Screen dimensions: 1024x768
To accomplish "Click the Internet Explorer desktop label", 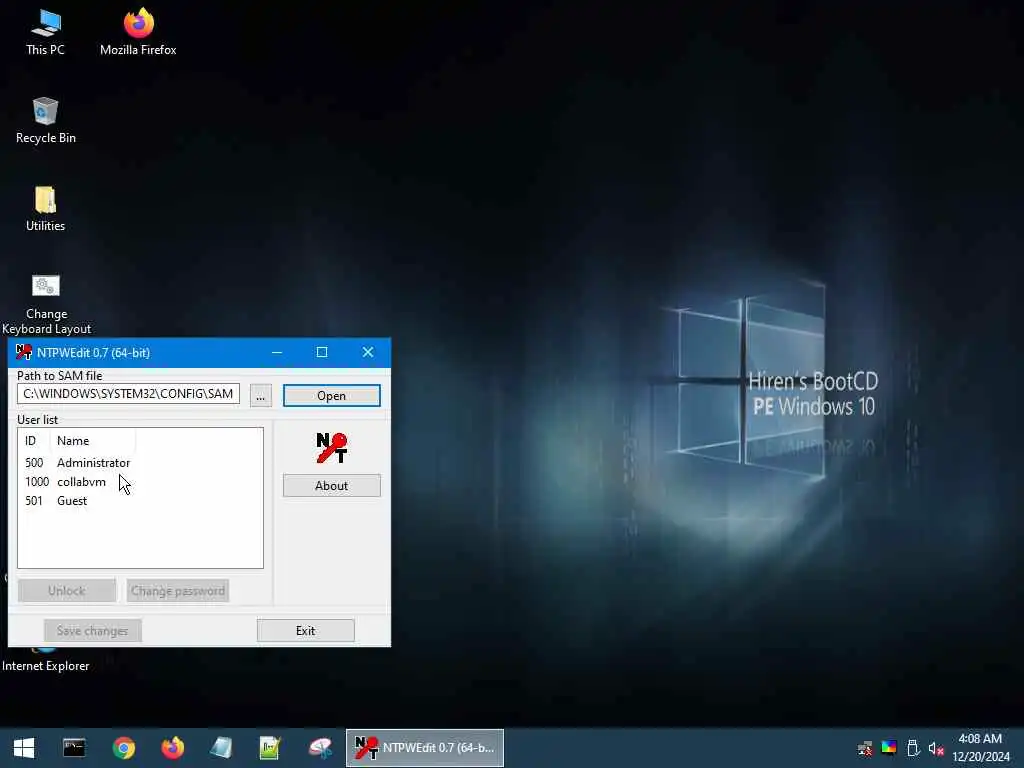I will click(46, 665).
